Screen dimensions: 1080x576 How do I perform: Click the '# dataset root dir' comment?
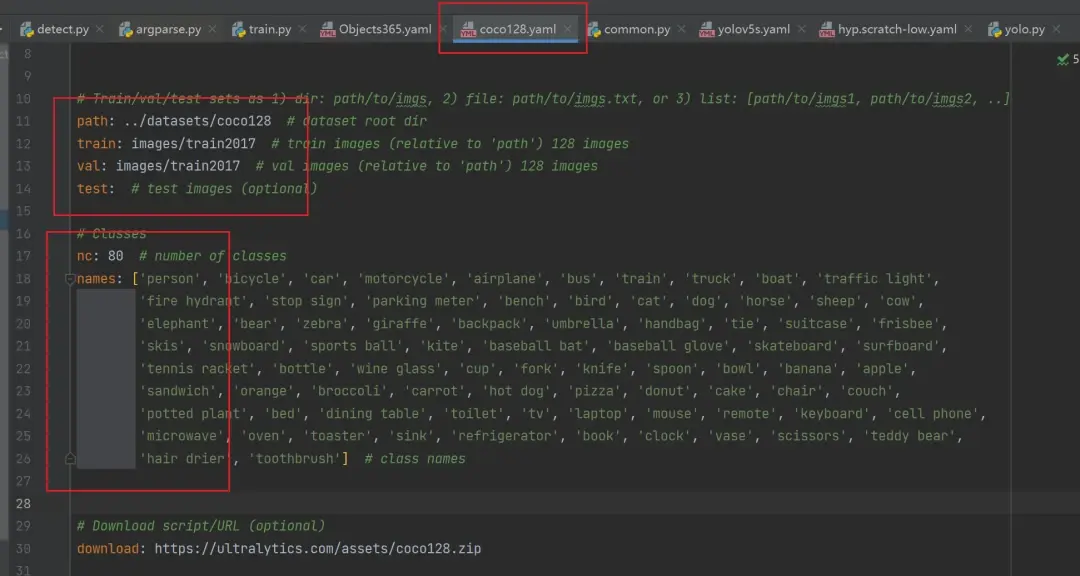(357, 121)
